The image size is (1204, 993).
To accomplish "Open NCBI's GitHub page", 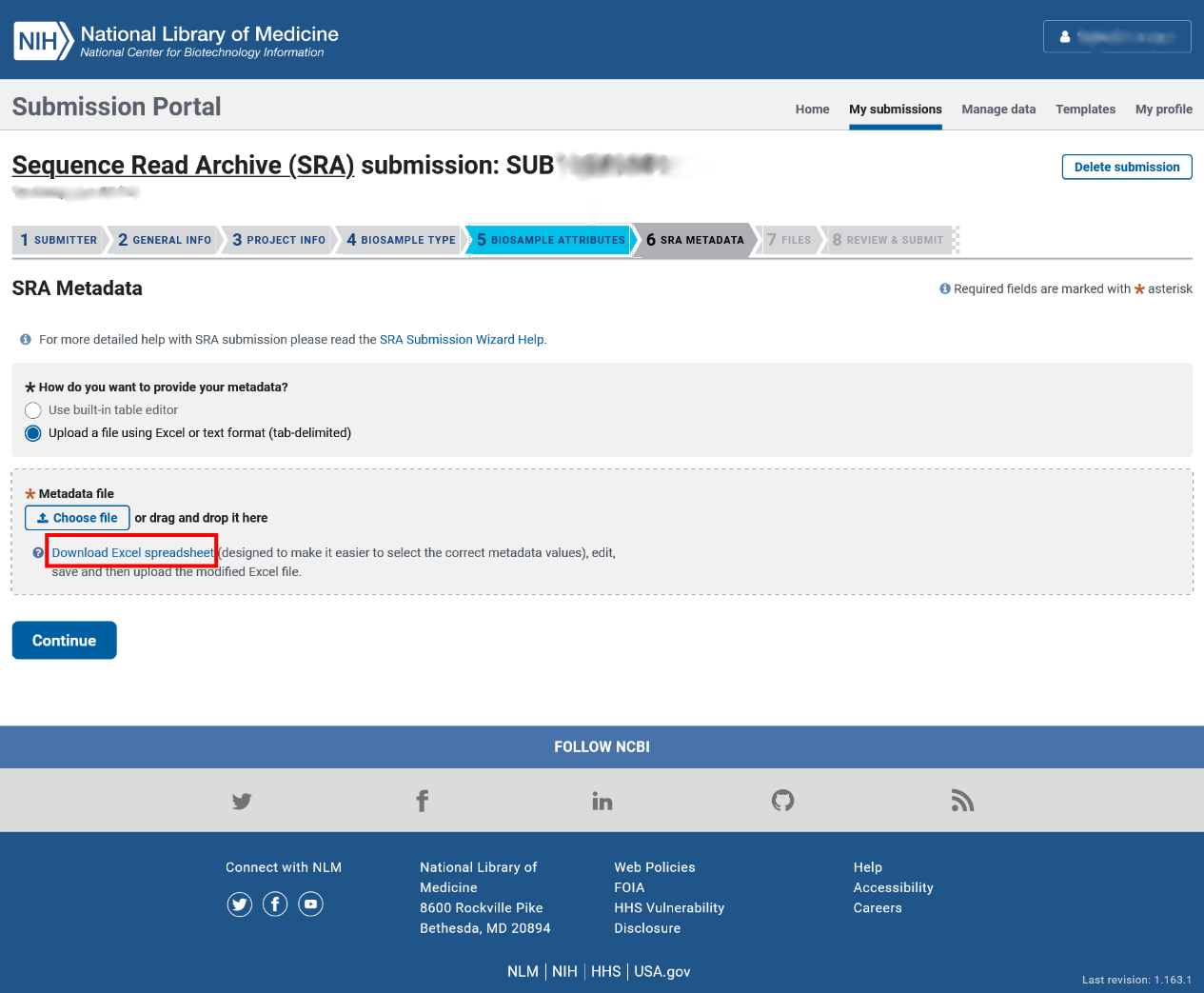I will point(782,801).
